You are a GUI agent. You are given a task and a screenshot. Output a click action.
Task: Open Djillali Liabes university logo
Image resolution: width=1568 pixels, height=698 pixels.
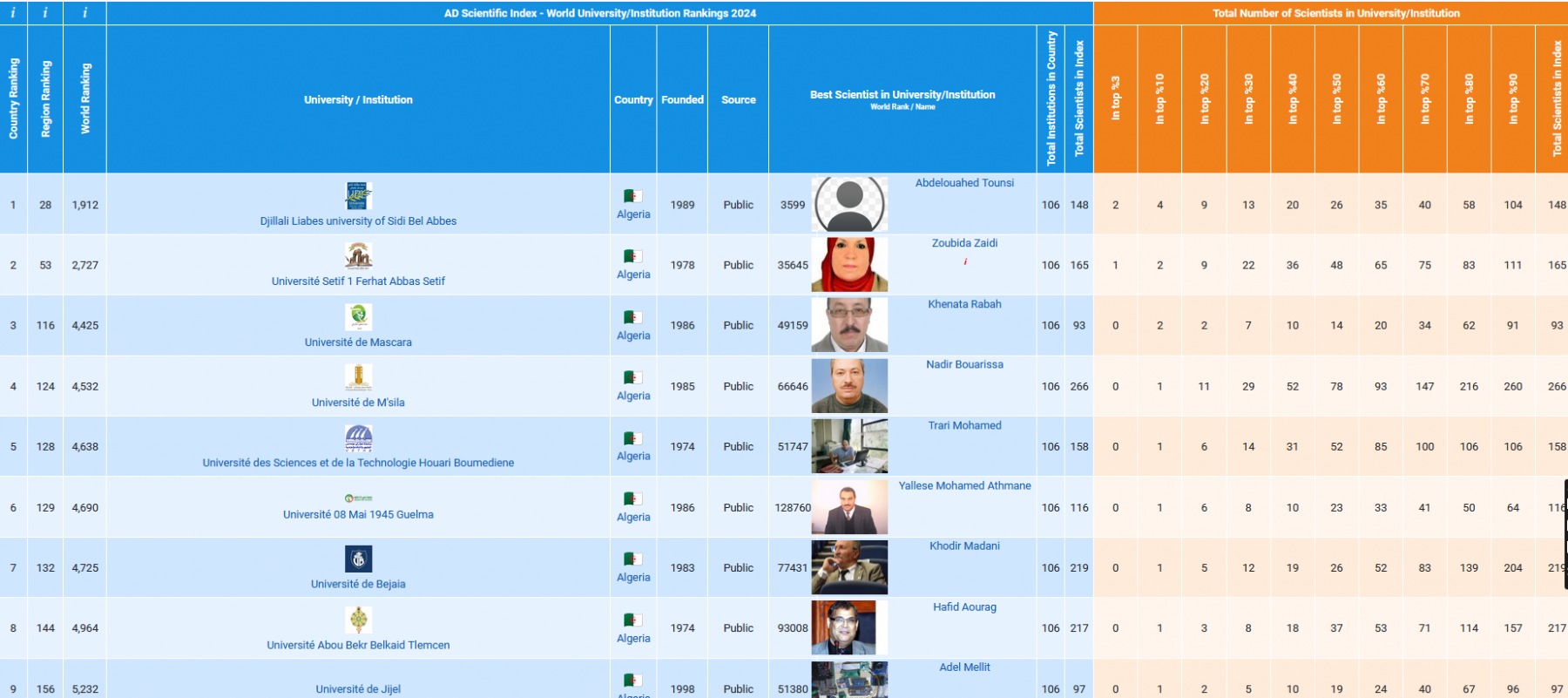pos(358,196)
